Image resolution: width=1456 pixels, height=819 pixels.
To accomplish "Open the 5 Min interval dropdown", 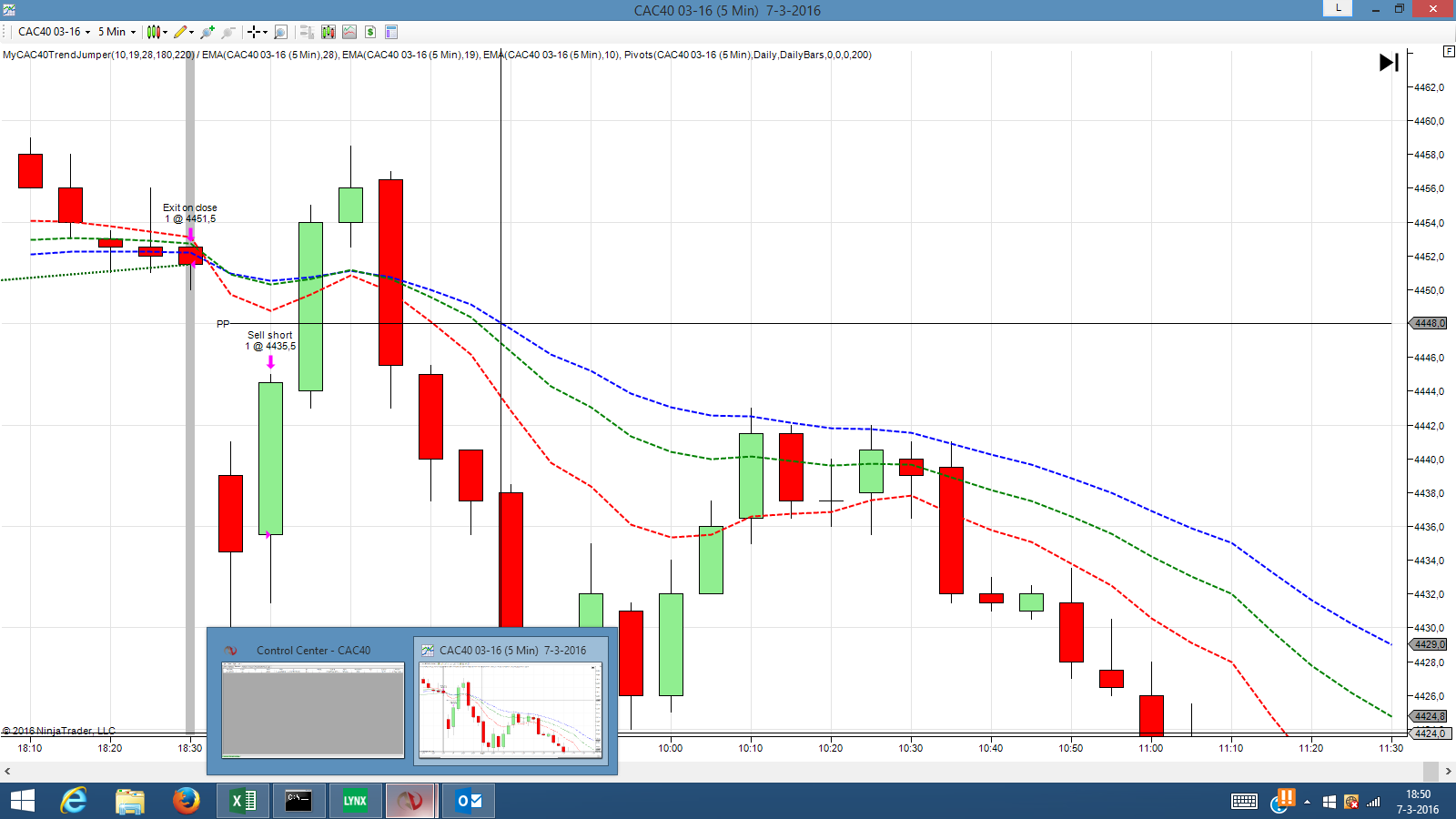I will (116, 32).
